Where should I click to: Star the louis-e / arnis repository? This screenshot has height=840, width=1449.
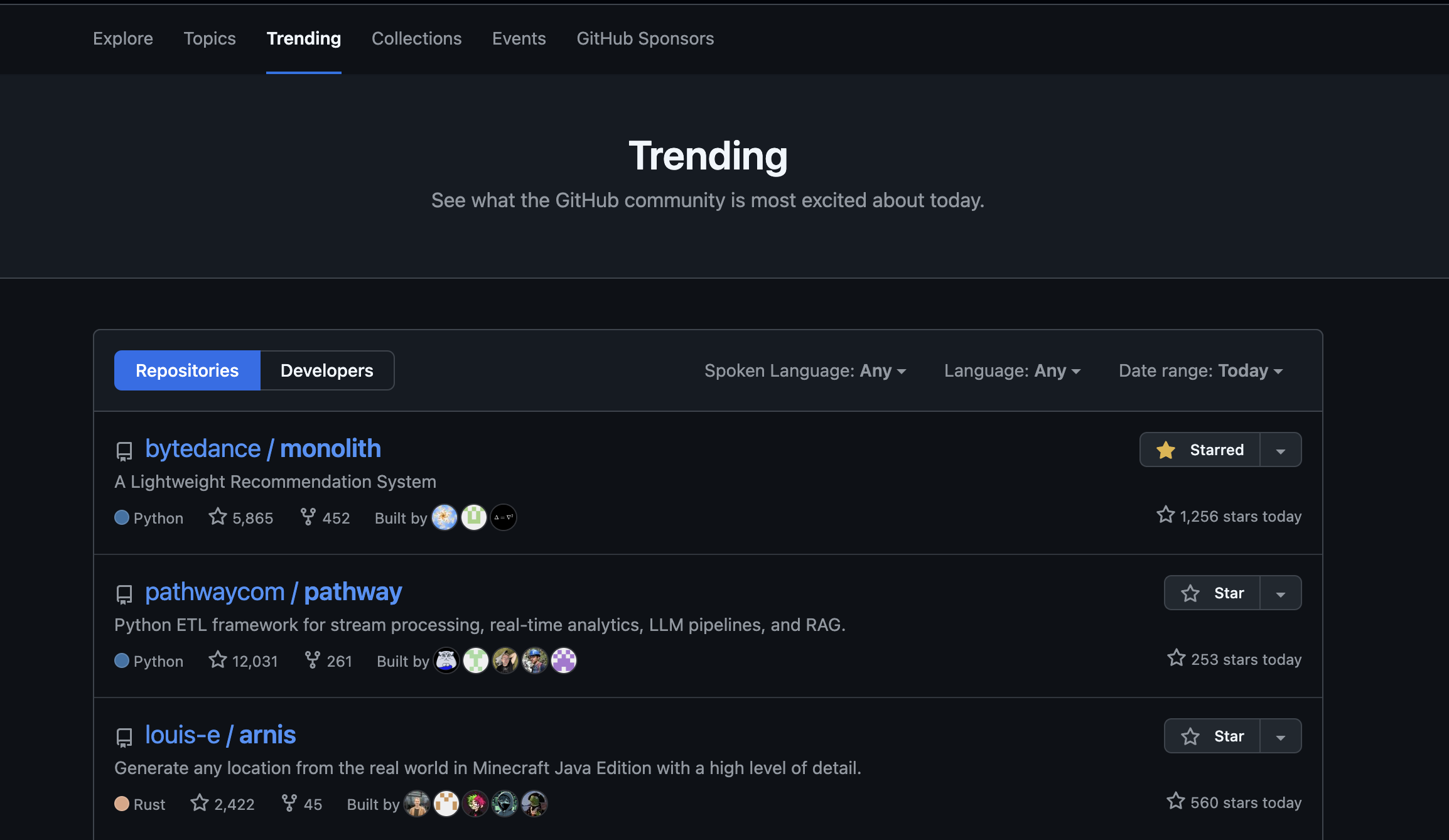pyautogui.click(x=1212, y=736)
